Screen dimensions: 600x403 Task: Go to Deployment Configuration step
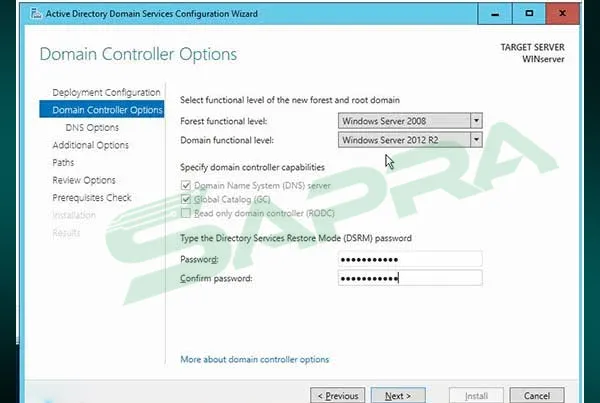coord(106,93)
